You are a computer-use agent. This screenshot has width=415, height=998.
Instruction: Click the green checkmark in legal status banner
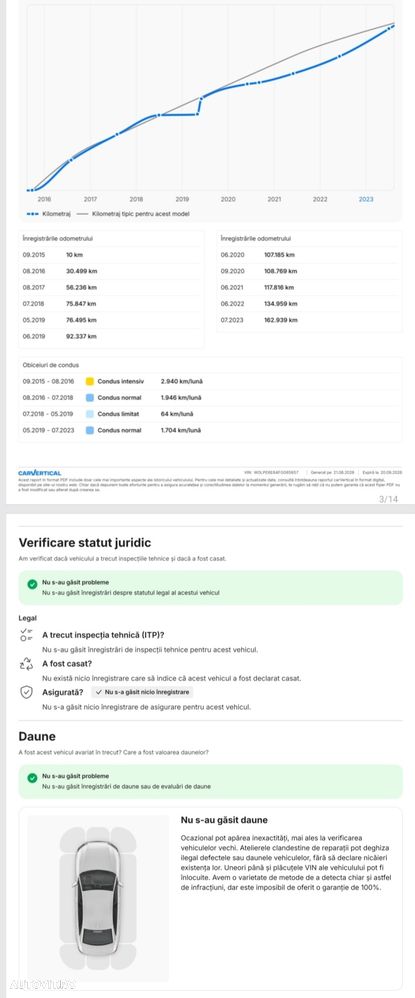[x=32, y=584]
